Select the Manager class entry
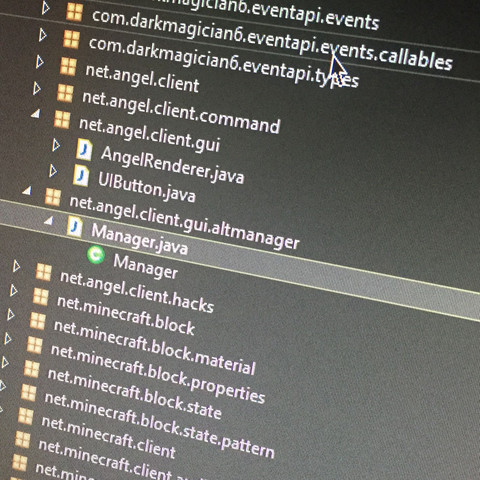 coord(146,266)
